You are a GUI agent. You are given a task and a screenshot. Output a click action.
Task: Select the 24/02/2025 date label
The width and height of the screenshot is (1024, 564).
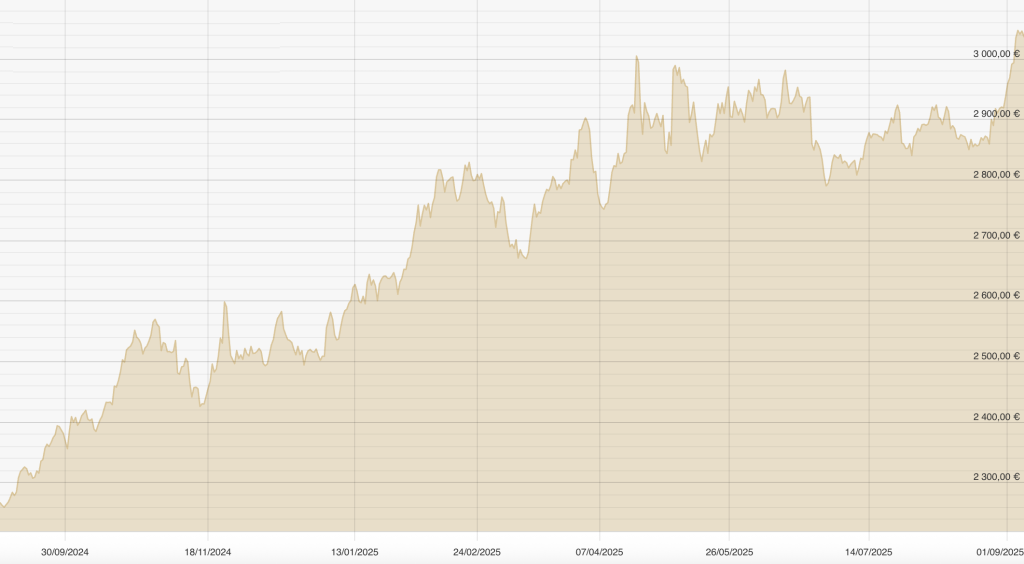tap(477, 551)
